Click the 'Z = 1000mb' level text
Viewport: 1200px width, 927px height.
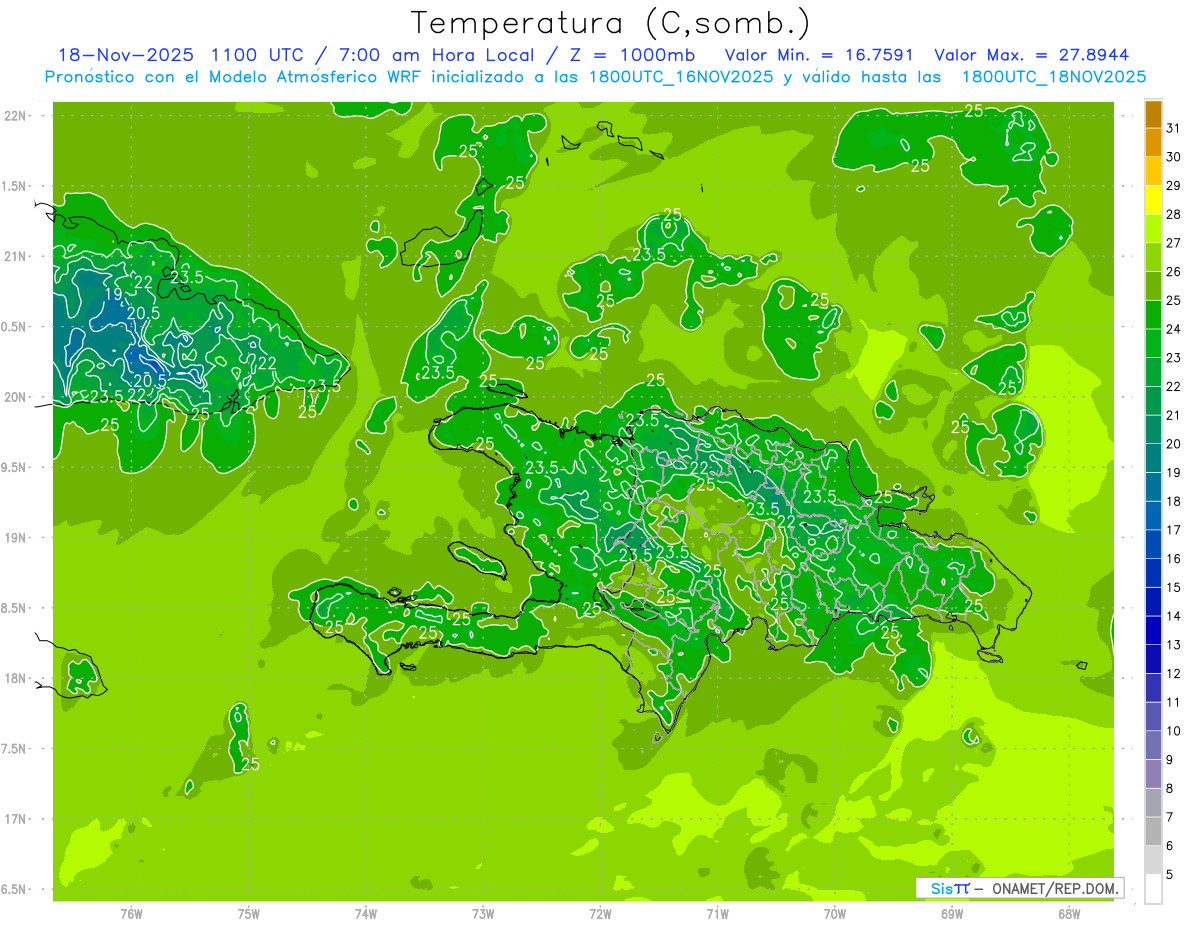(x=633, y=55)
